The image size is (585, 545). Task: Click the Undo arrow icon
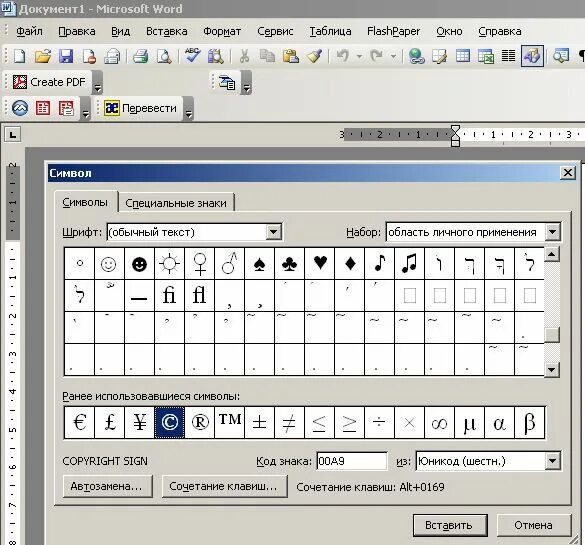click(342, 56)
